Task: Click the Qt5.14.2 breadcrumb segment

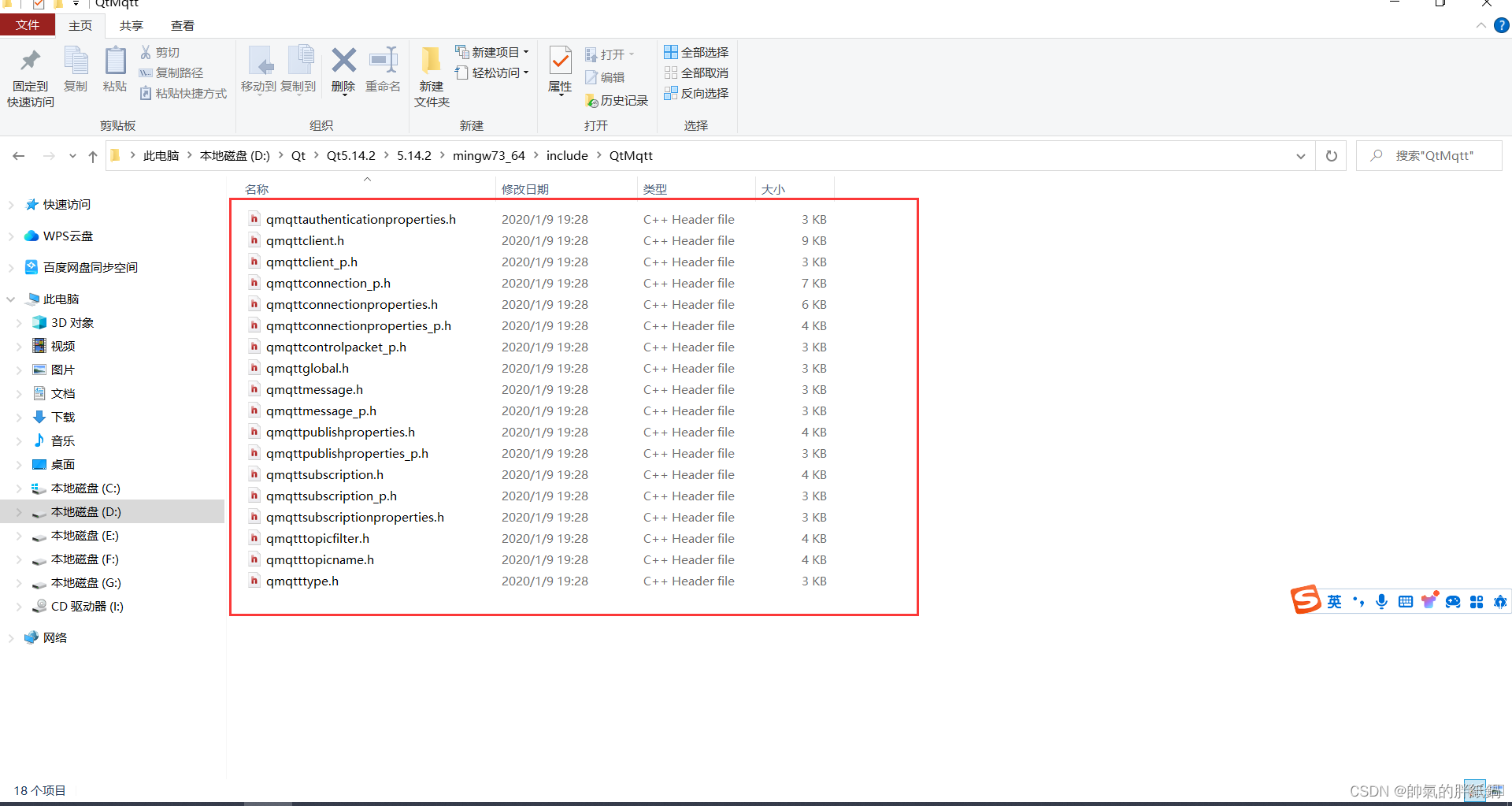Action: tap(351, 156)
